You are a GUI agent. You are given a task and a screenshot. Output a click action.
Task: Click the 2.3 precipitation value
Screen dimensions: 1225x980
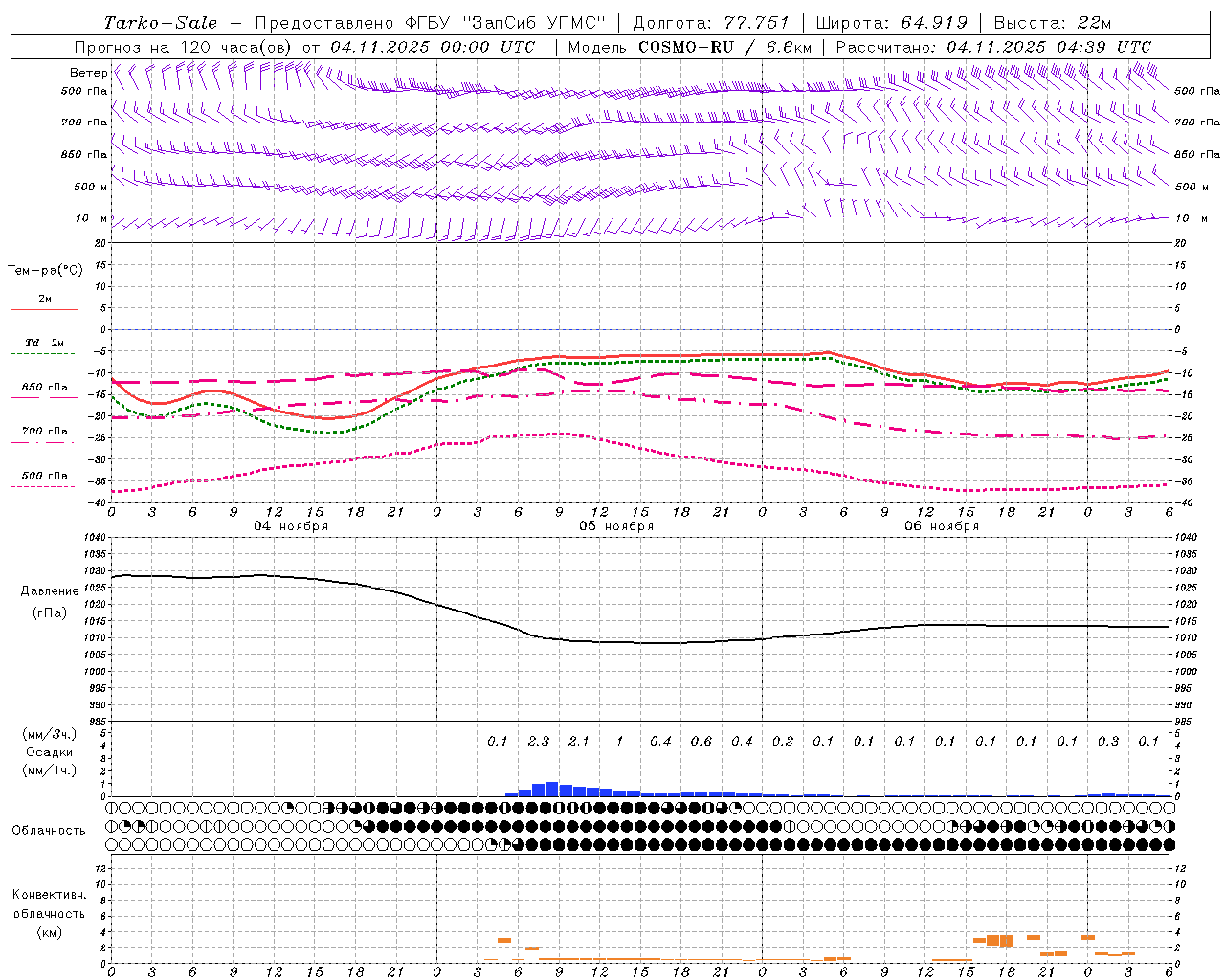point(539,741)
